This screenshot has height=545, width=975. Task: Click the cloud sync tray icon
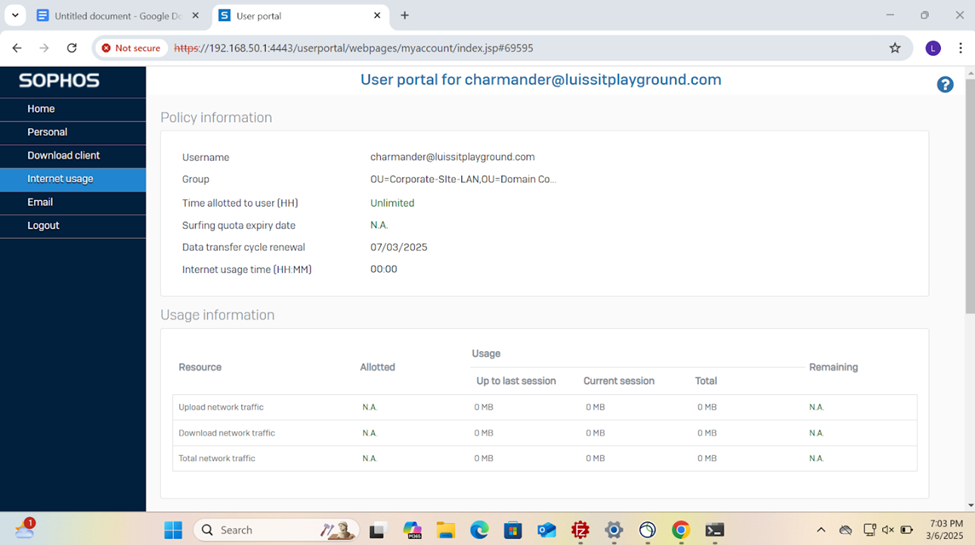[845, 530]
